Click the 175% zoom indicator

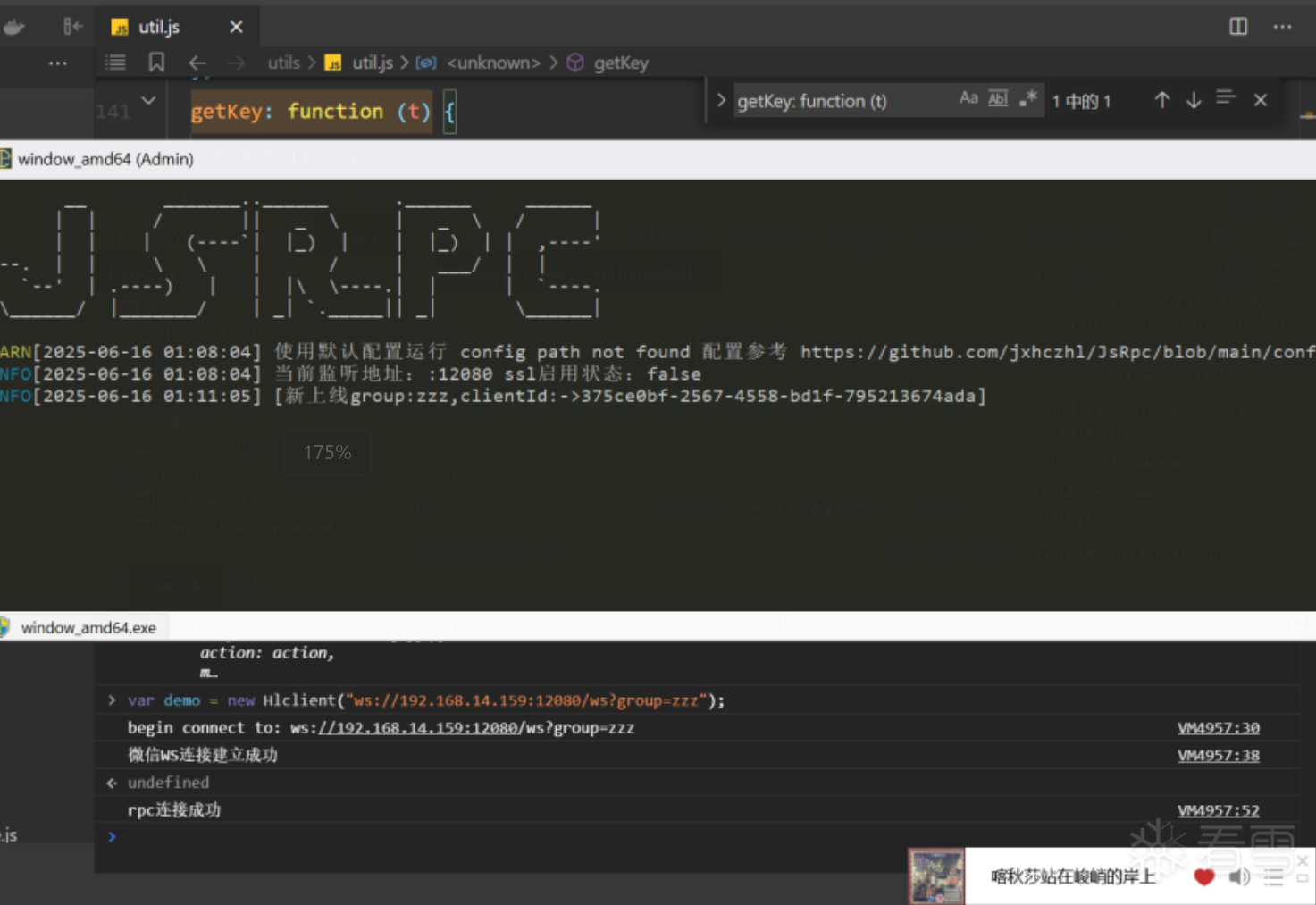coord(327,452)
